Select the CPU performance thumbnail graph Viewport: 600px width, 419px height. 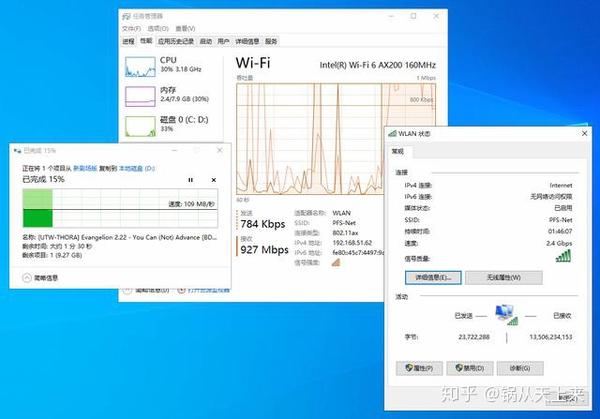click(140, 67)
